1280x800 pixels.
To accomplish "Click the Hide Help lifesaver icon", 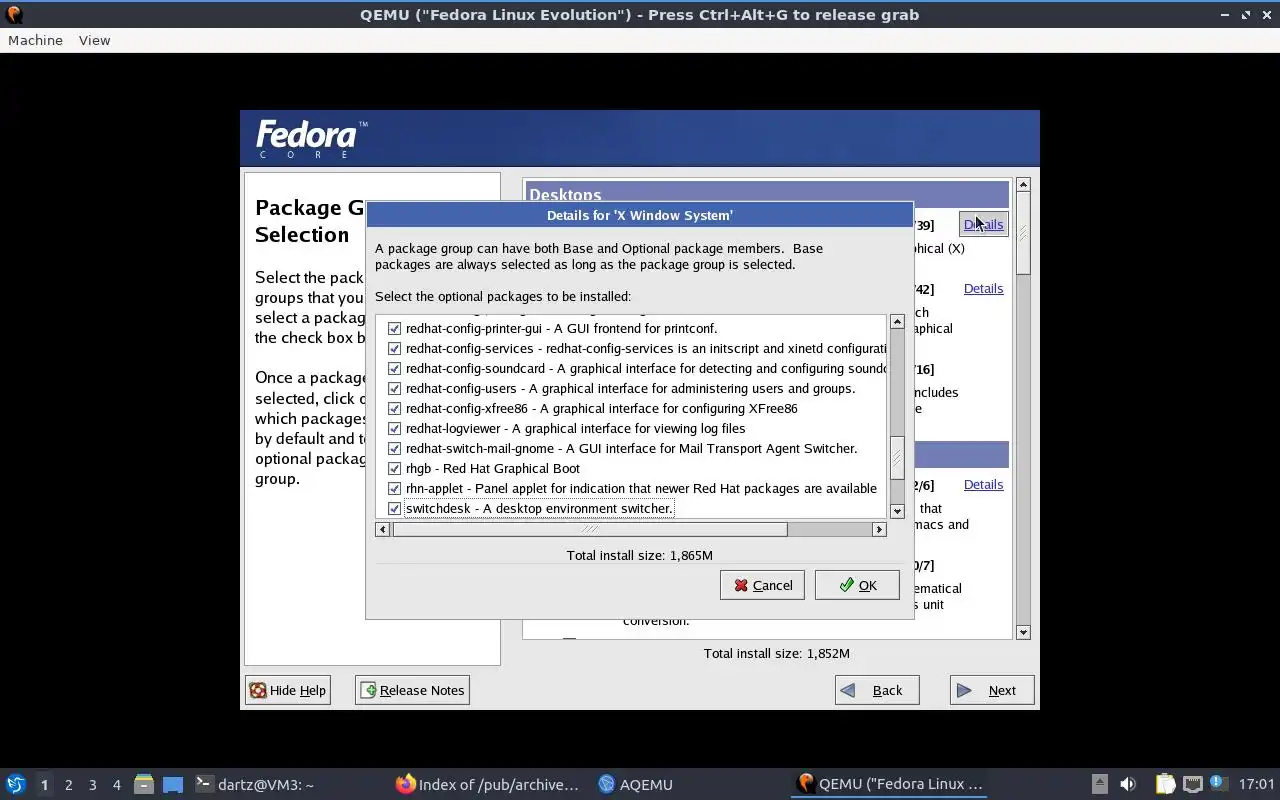I will coord(258,690).
